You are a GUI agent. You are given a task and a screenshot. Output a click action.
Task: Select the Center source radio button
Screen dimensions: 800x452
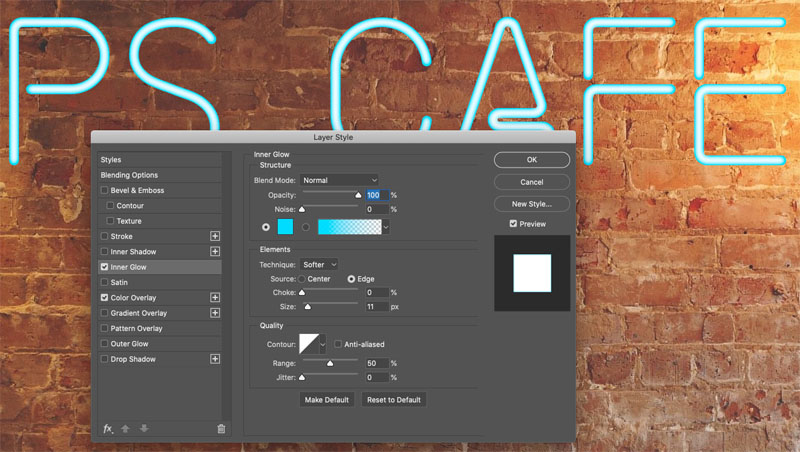pyautogui.click(x=302, y=279)
